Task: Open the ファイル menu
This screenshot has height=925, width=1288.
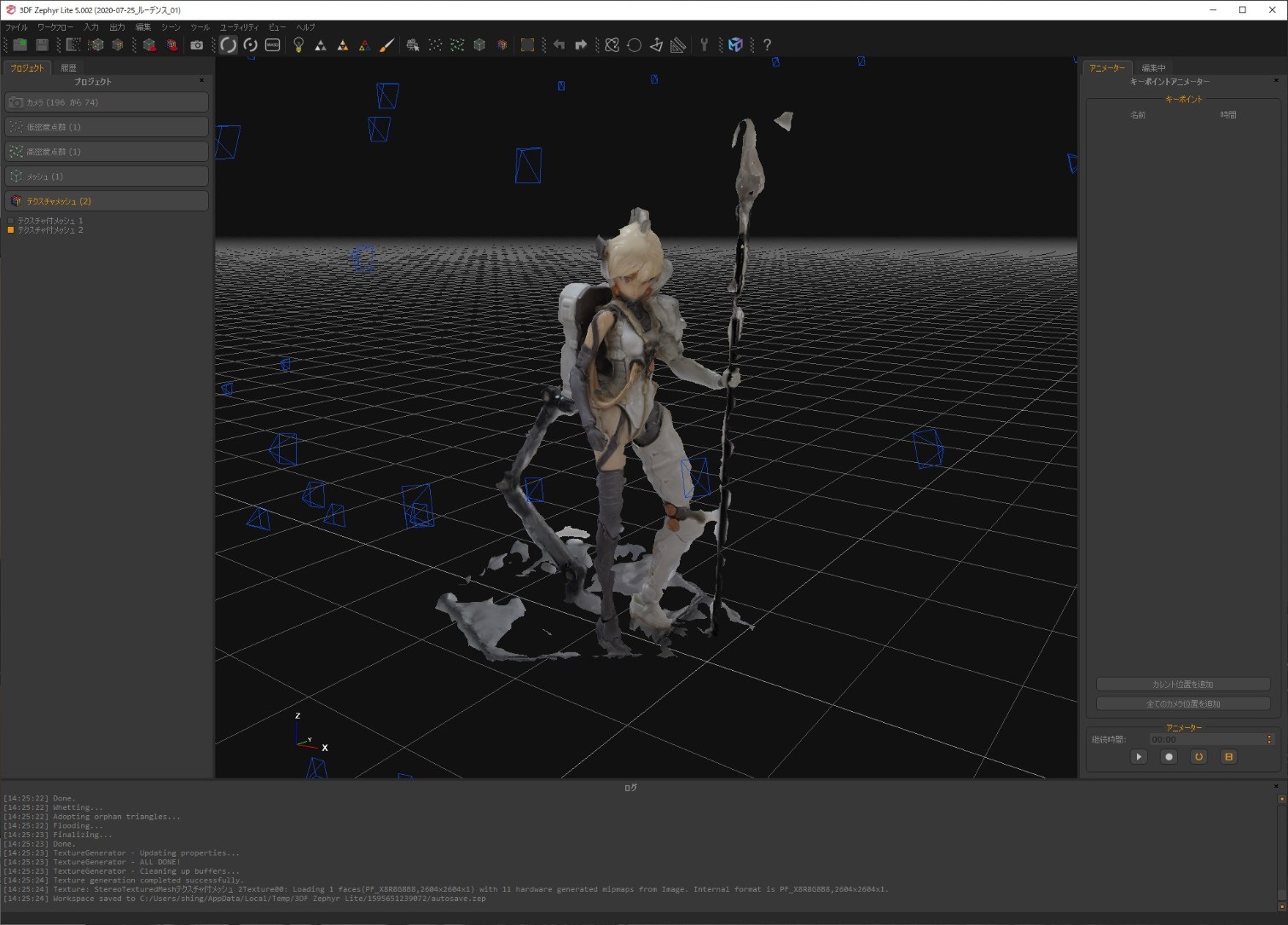Action: pyautogui.click(x=16, y=27)
